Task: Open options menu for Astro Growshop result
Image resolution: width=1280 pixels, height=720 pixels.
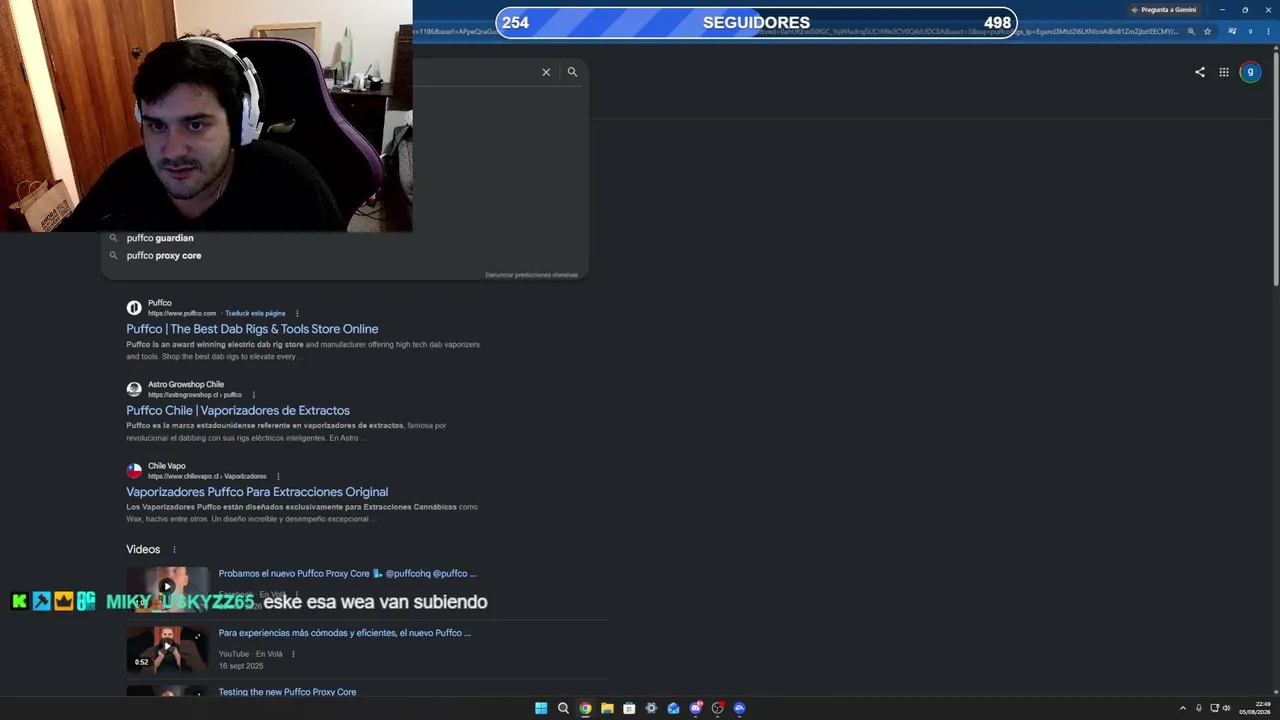Action: (x=254, y=395)
